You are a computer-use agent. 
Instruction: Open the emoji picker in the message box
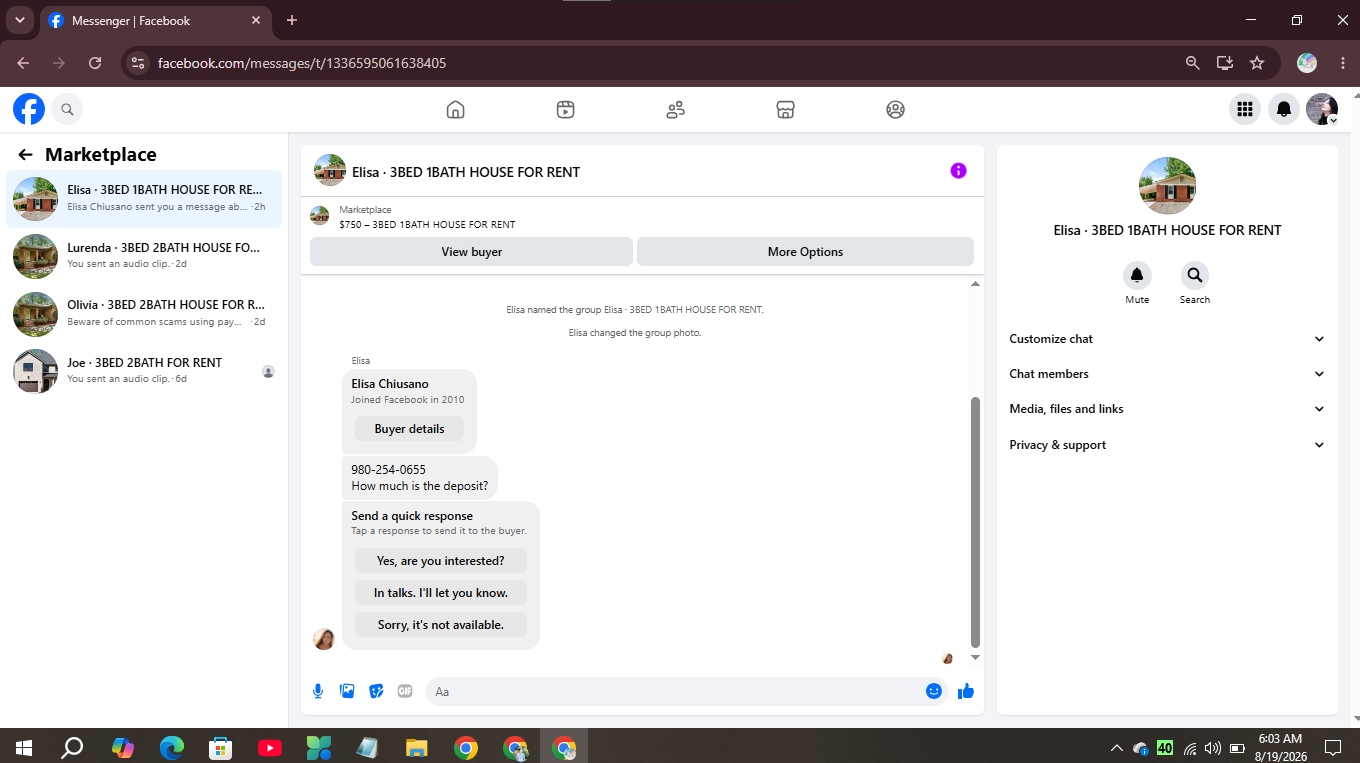click(934, 691)
